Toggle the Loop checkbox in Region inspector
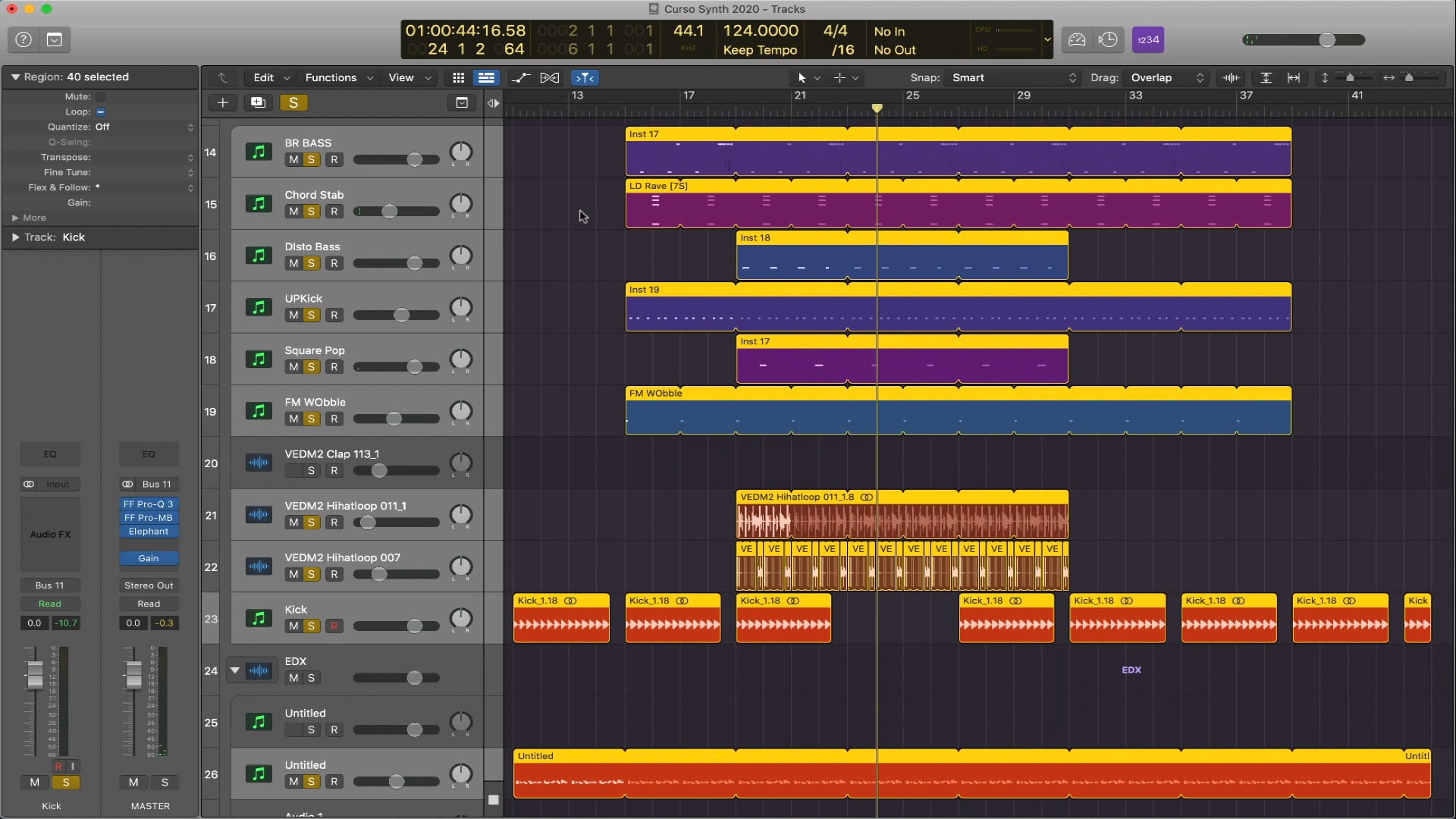Image resolution: width=1456 pixels, height=819 pixels. click(x=101, y=111)
